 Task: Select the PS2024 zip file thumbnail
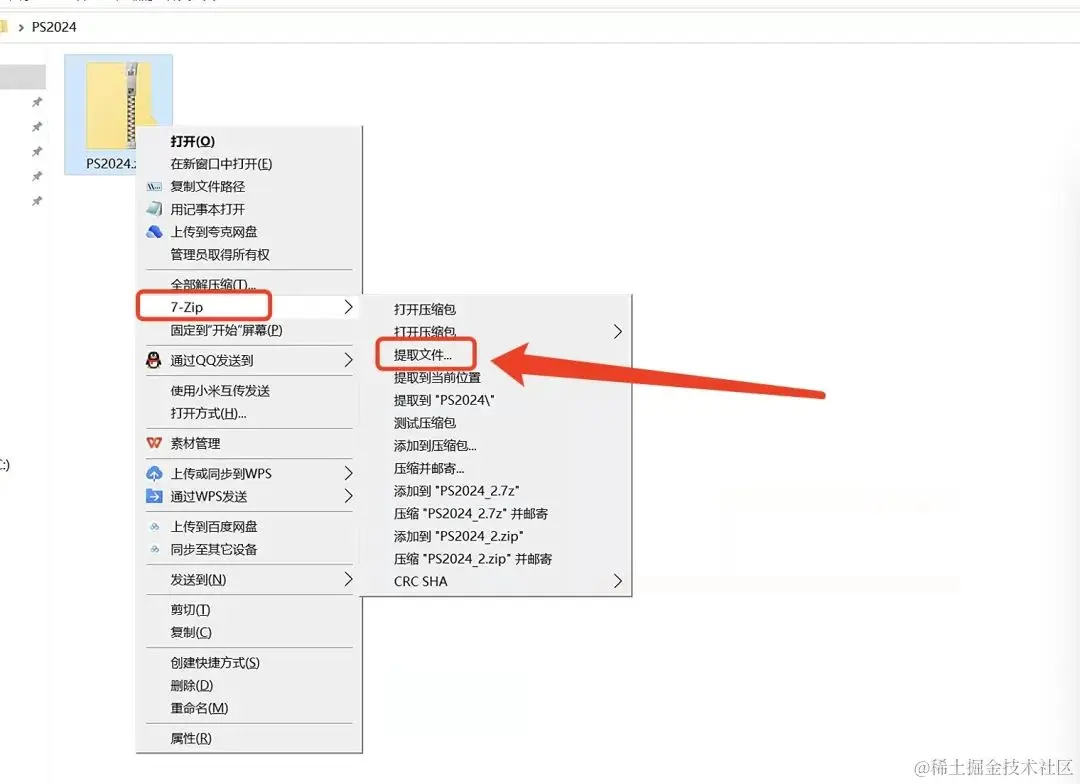[x=118, y=105]
